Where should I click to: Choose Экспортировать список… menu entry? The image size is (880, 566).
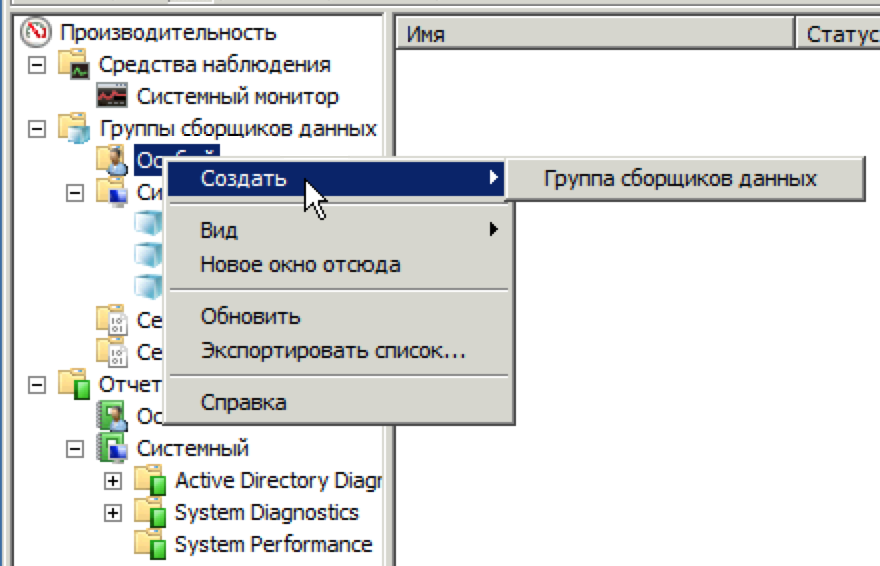(x=332, y=351)
